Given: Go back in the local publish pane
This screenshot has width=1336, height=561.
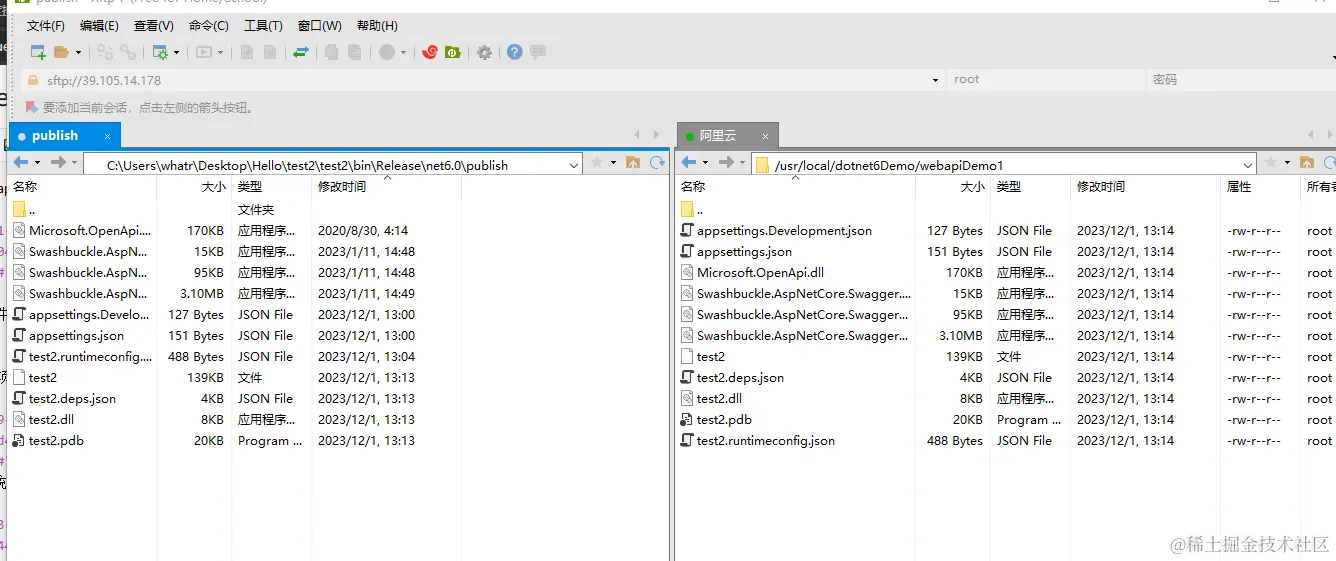Looking at the screenshot, I should (20, 162).
